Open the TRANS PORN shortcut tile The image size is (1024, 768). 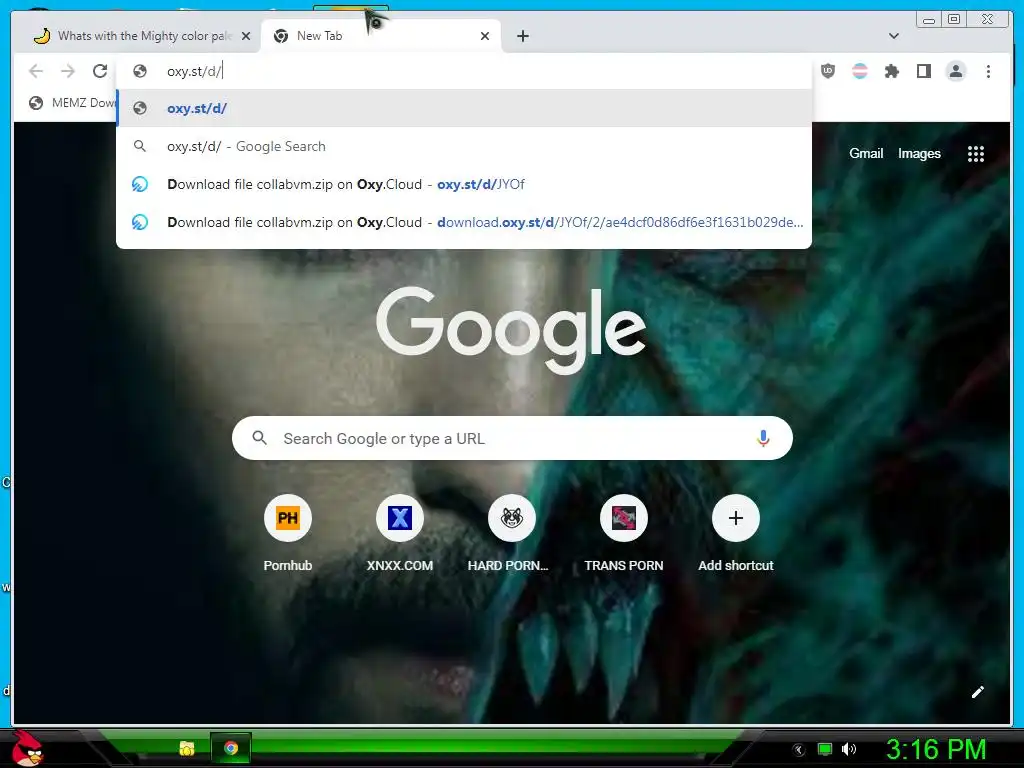[x=624, y=534]
